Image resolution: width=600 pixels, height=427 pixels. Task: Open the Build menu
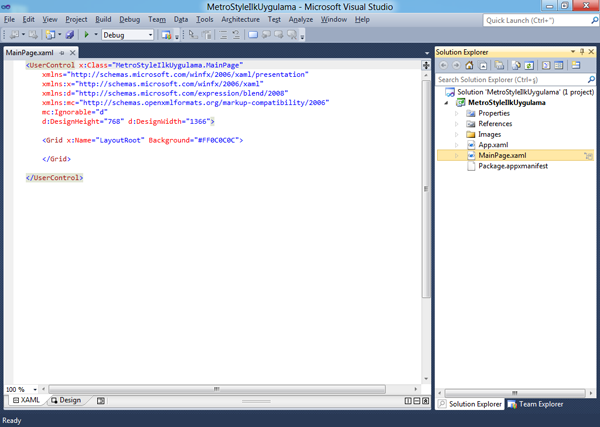coord(103,20)
